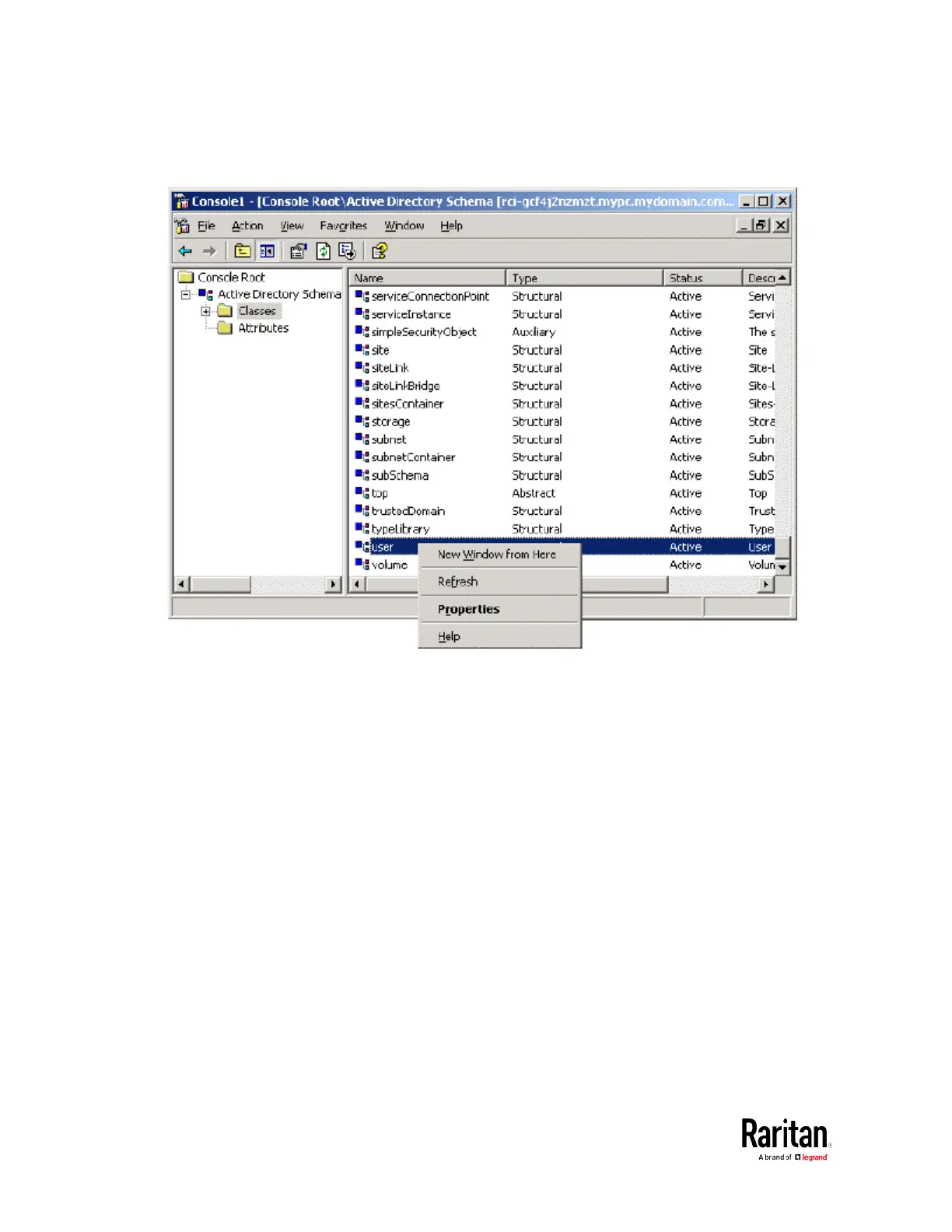Toggle the Show/Hide Console Tree icon
This screenshot has height=1232, width=952.
pos(267,251)
